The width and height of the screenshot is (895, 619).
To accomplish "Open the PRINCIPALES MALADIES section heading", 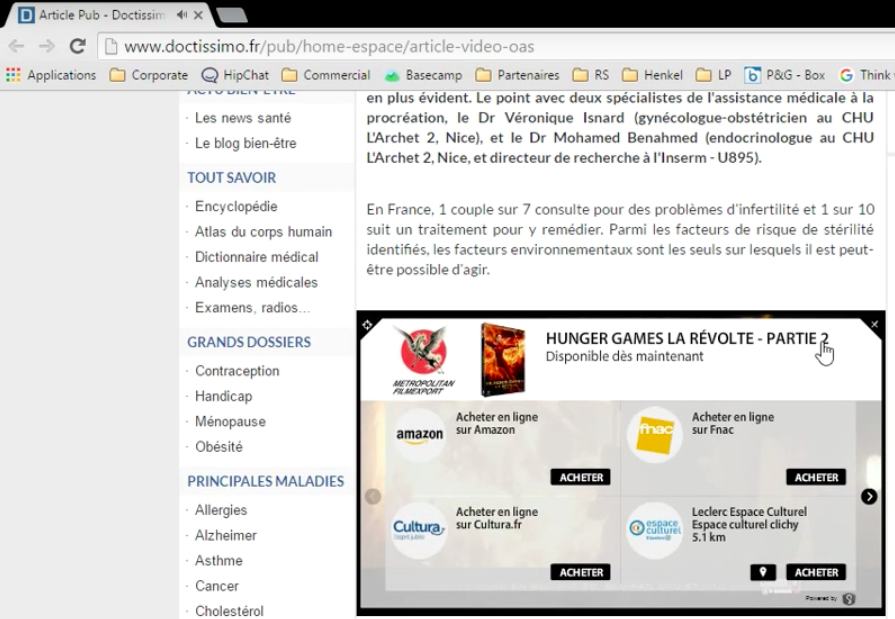I will coord(265,481).
